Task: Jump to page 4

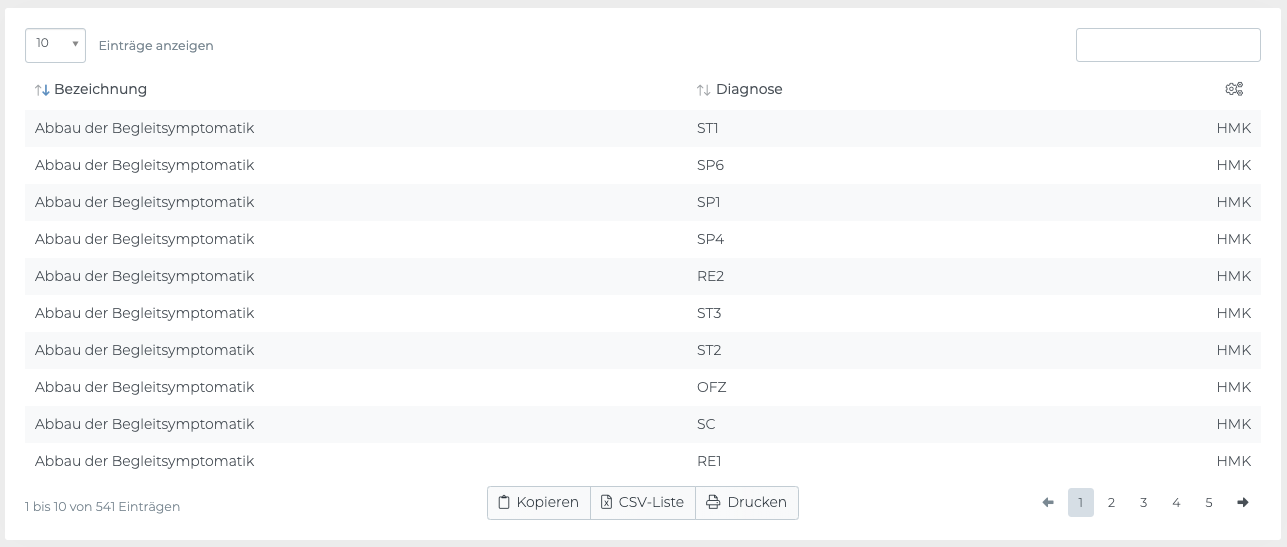Action: pos(1176,502)
